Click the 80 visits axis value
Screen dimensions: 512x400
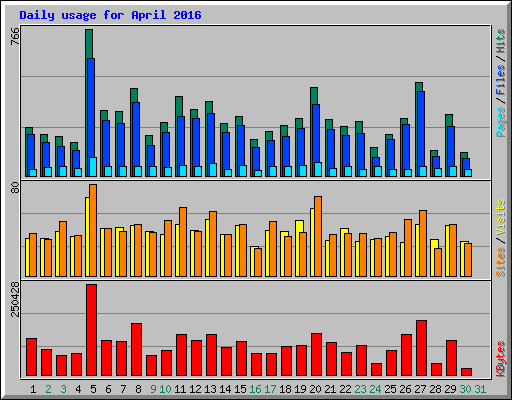click(x=15, y=188)
